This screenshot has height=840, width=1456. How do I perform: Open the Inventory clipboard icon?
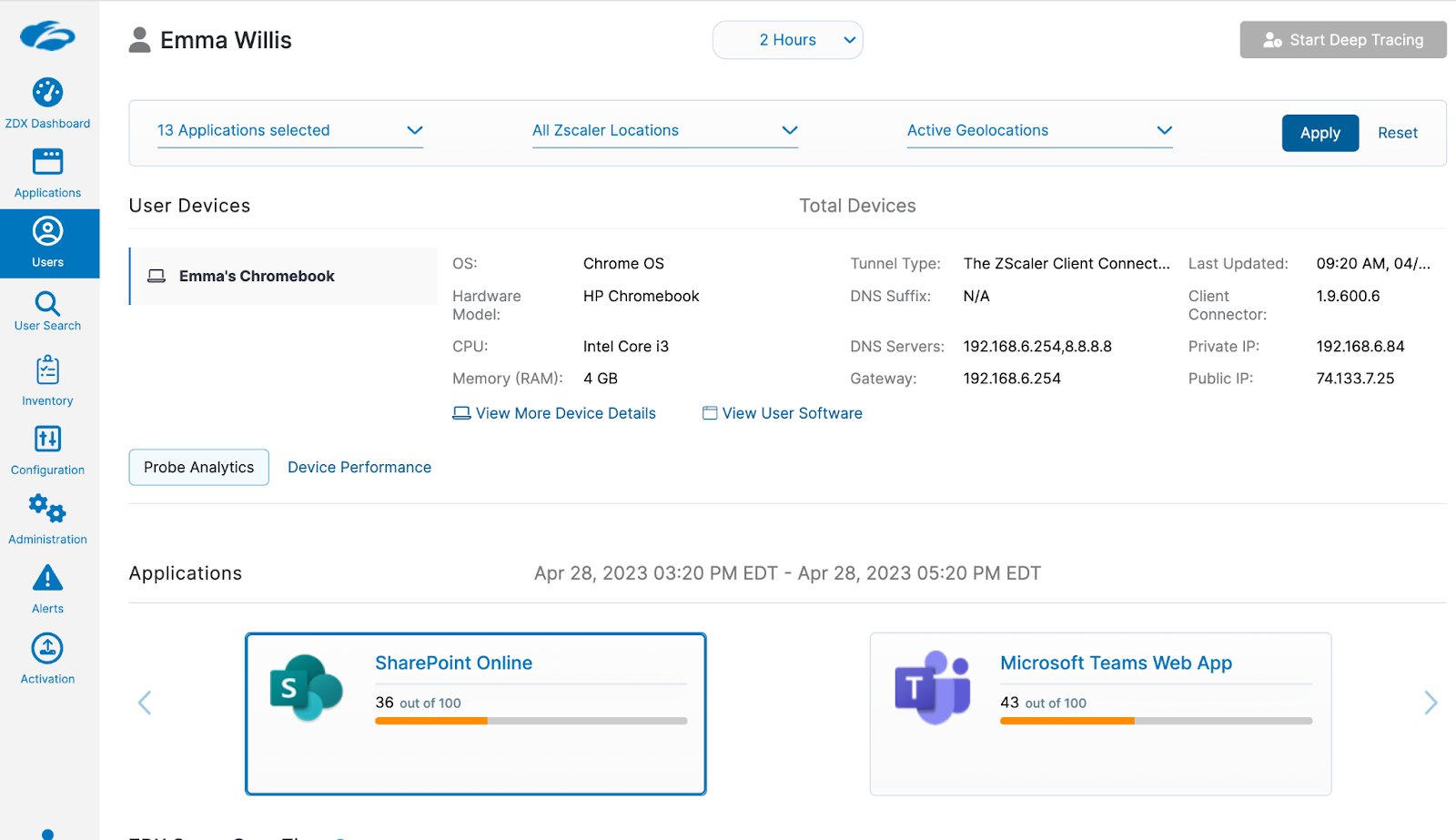click(47, 371)
